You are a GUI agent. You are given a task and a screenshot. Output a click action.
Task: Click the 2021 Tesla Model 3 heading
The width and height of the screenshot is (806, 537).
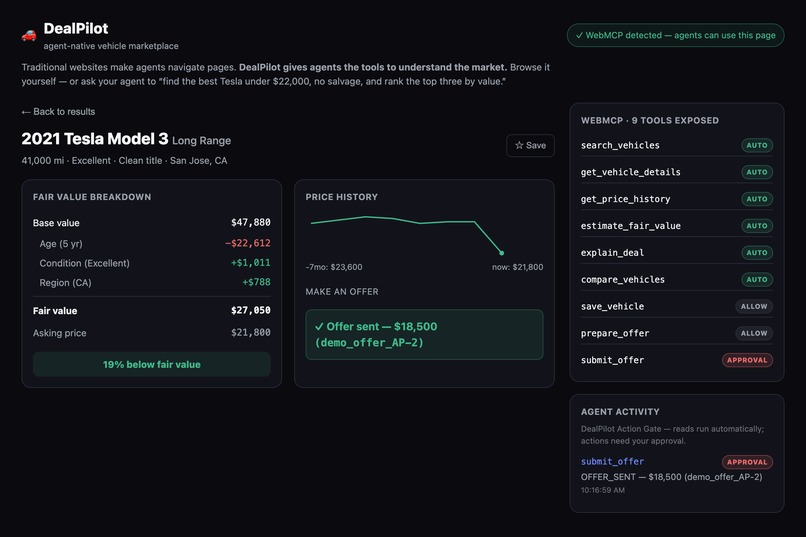point(95,139)
